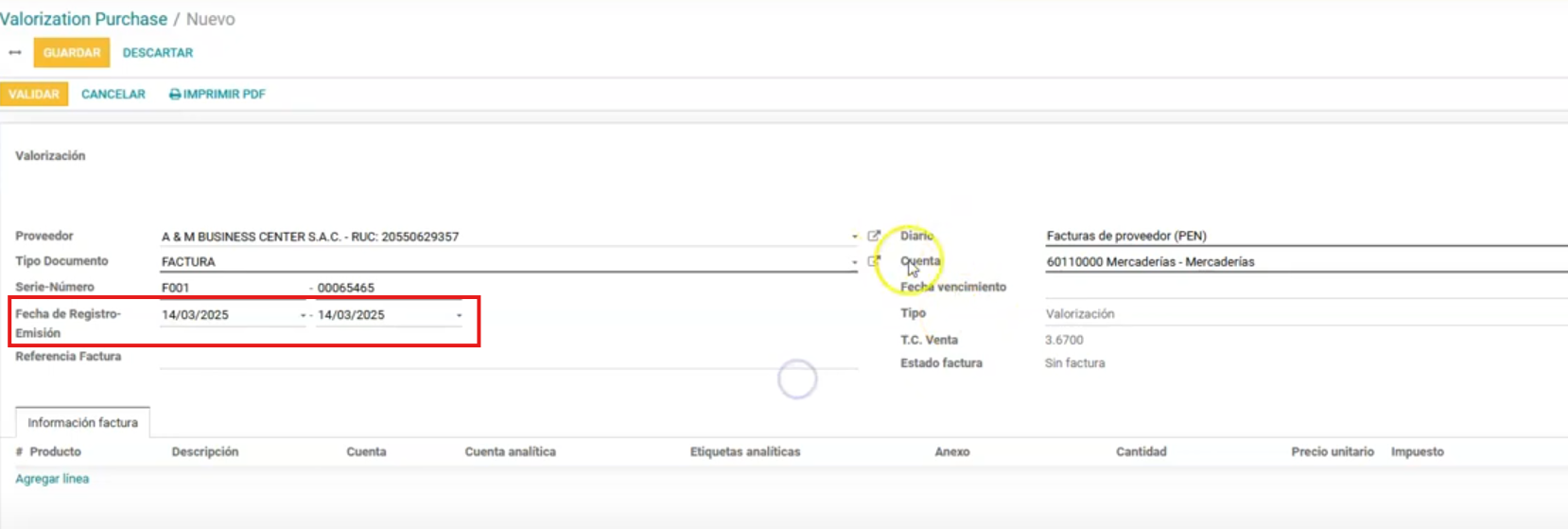Open external link icon beside Tipo Documento

tap(874, 261)
